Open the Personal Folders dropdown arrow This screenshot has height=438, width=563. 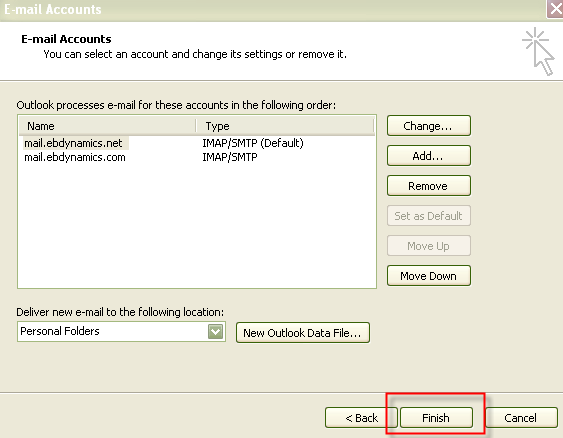coord(215,331)
